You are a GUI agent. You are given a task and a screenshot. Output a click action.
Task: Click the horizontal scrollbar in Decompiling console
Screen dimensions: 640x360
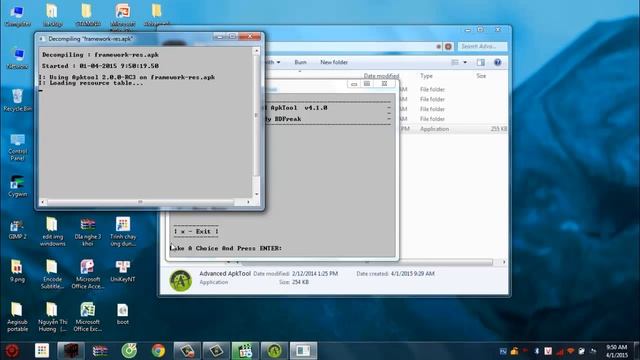(140, 202)
